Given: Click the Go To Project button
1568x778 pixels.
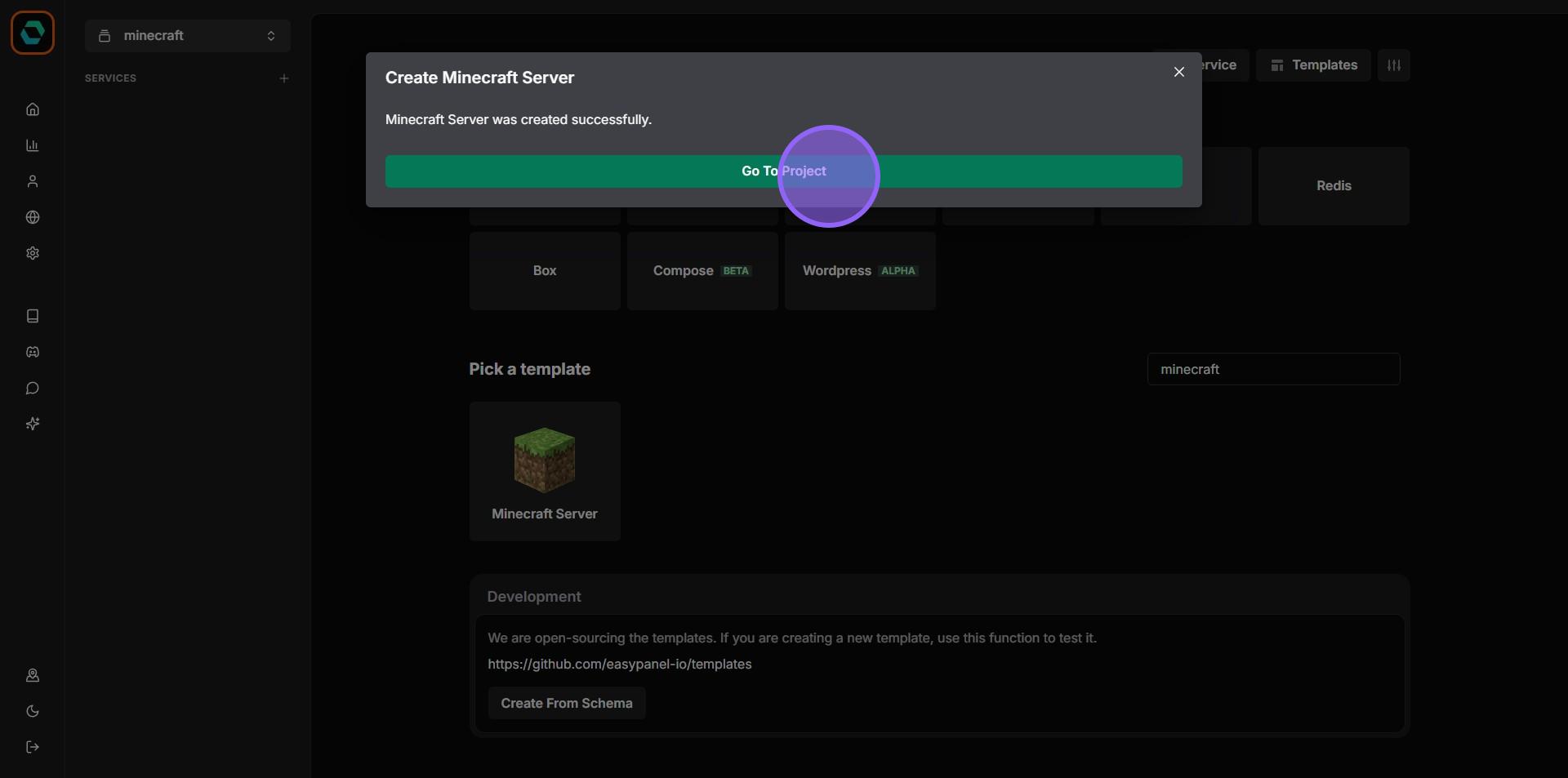Looking at the screenshot, I should pyautogui.click(x=784, y=171).
